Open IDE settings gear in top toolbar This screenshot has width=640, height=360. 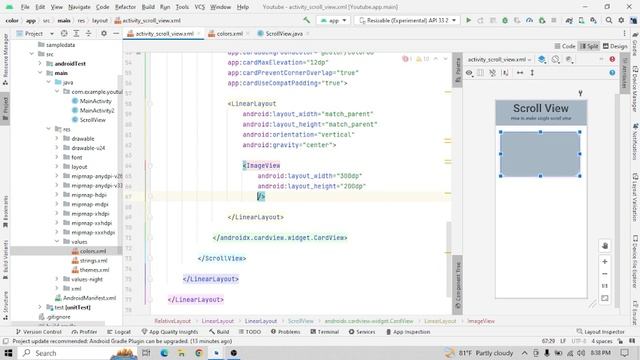[621, 20]
